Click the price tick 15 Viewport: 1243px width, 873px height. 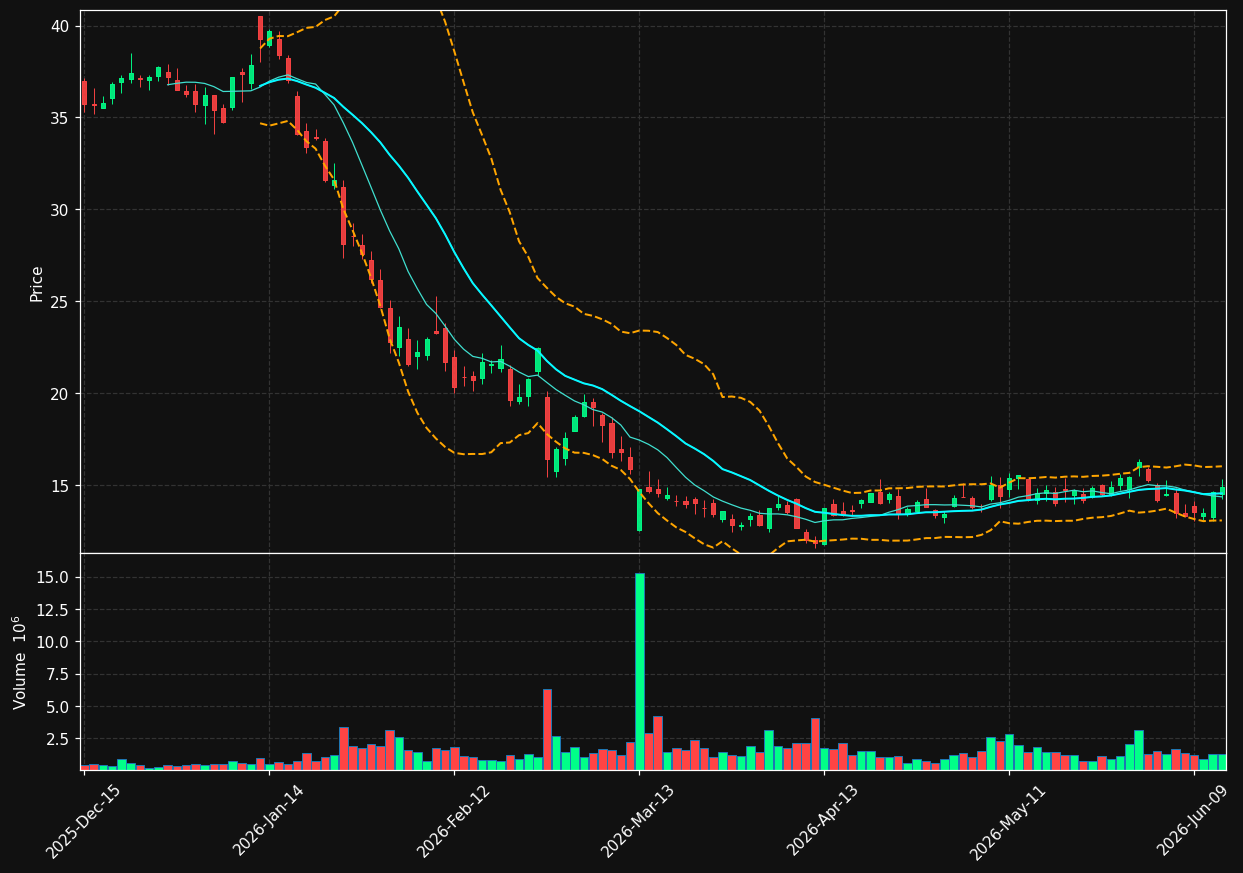click(x=60, y=486)
